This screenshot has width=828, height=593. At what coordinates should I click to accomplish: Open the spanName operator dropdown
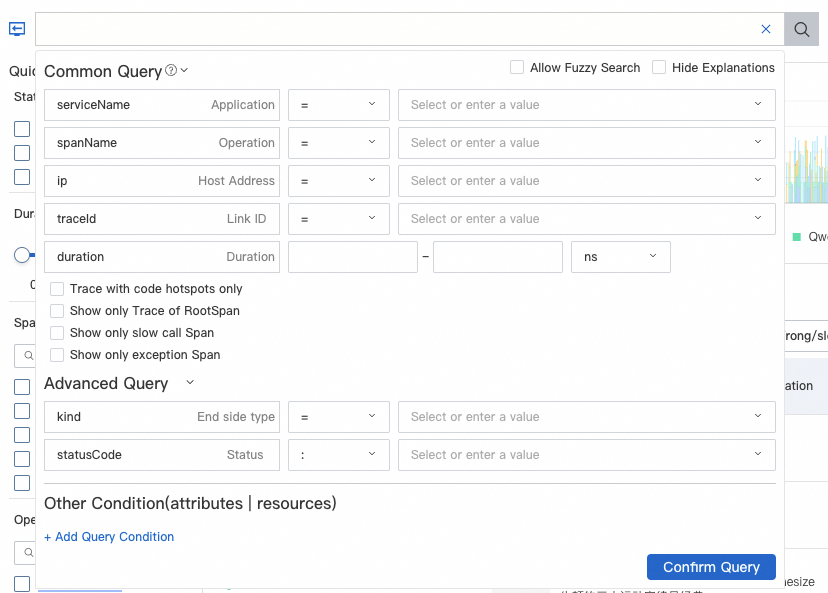(x=338, y=143)
